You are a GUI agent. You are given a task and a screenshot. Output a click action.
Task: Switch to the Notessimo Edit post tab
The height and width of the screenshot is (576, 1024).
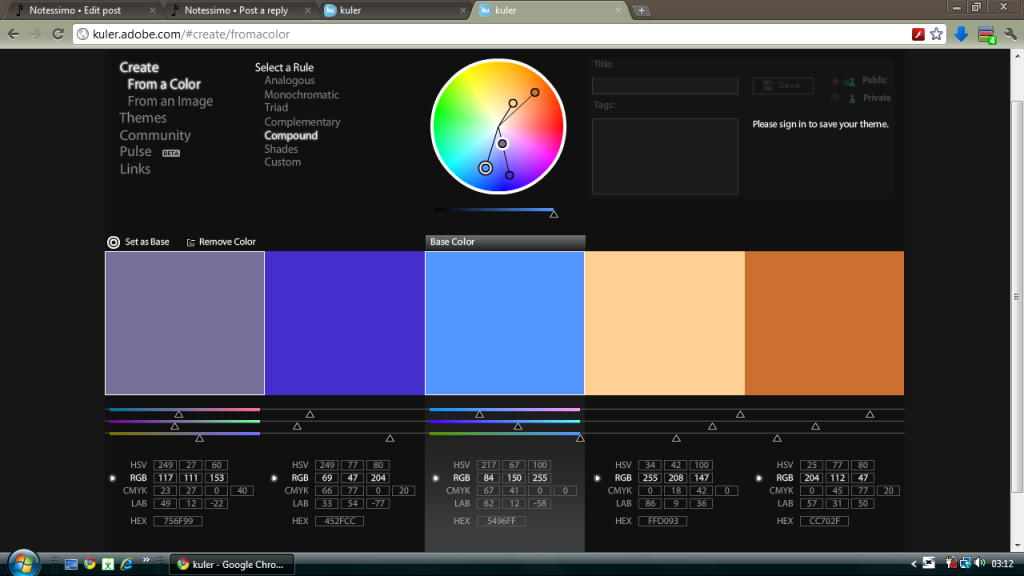pyautogui.click(x=84, y=10)
